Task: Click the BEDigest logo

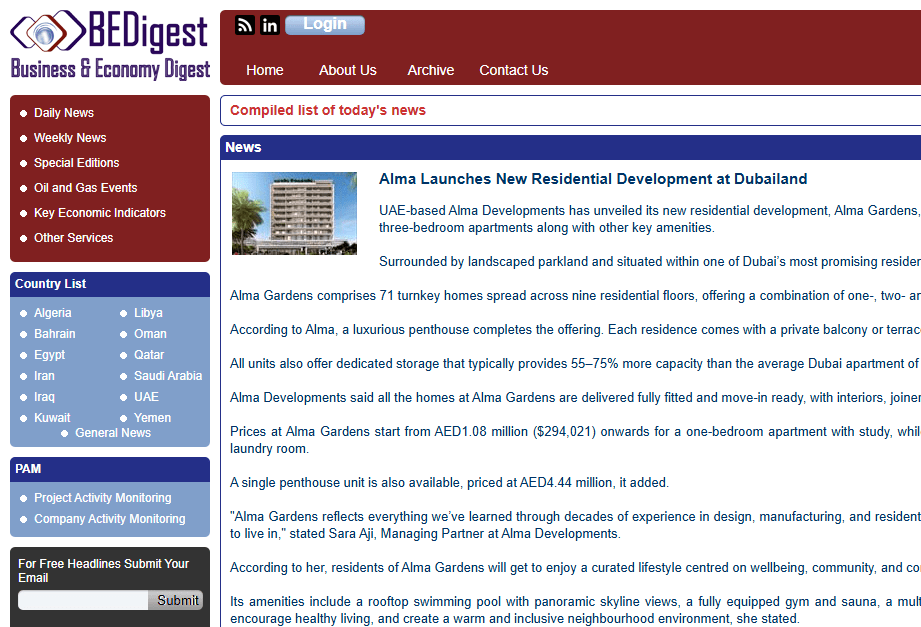Action: click(110, 45)
